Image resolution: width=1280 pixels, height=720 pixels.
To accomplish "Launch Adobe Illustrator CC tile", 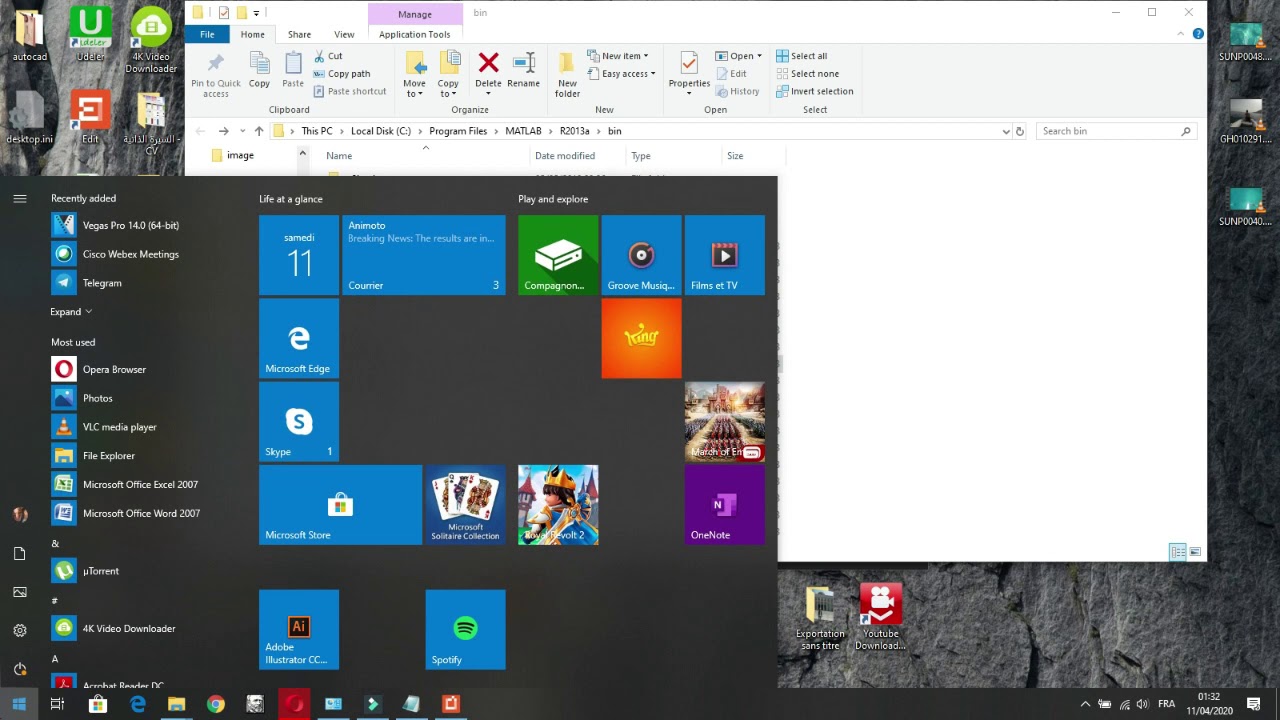I will pyautogui.click(x=299, y=629).
